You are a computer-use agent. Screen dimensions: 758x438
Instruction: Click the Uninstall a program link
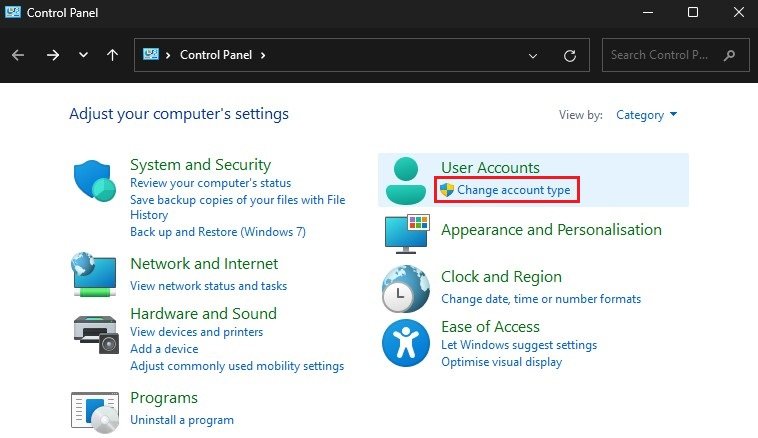[182, 420]
